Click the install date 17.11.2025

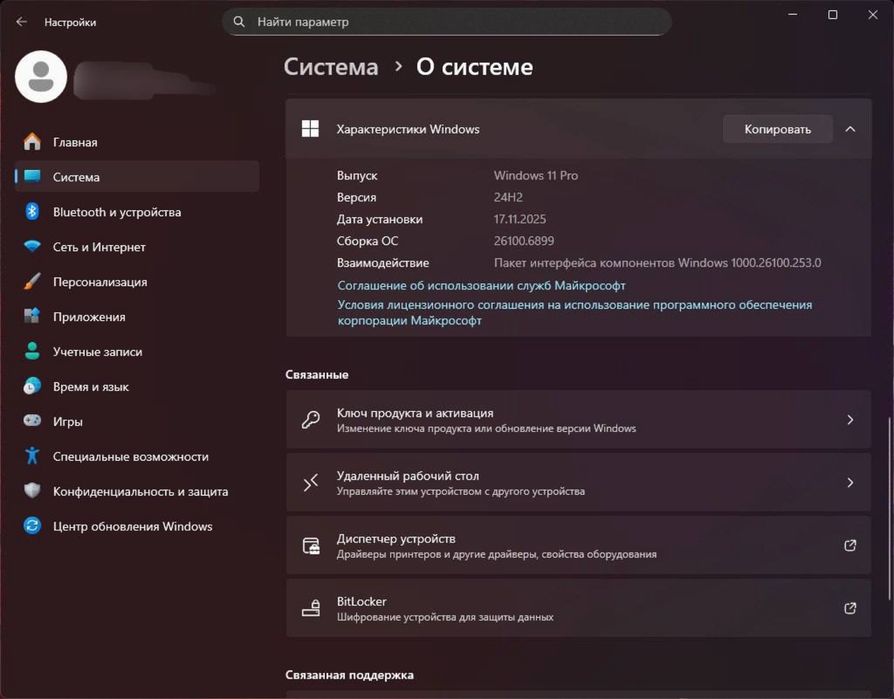pyautogui.click(x=519, y=219)
